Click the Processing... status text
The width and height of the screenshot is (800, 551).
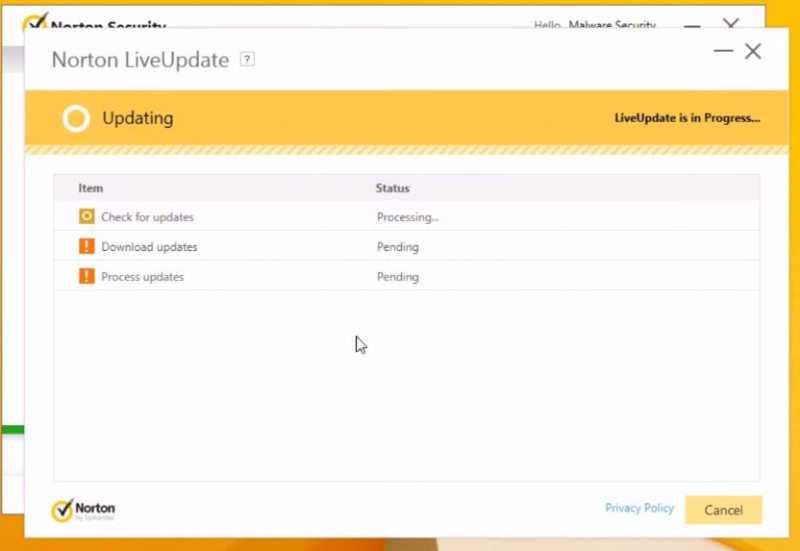point(407,217)
